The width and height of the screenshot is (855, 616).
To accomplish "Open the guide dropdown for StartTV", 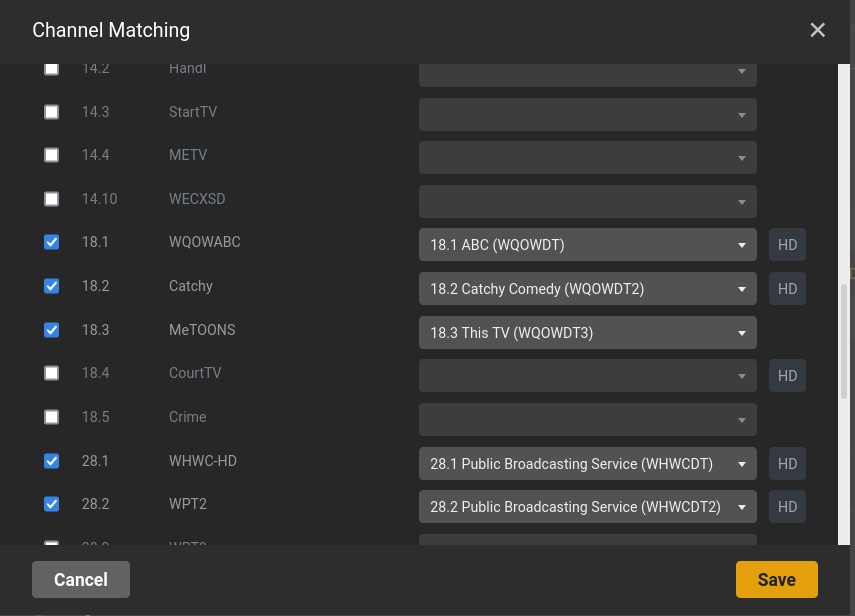I will tap(588, 114).
